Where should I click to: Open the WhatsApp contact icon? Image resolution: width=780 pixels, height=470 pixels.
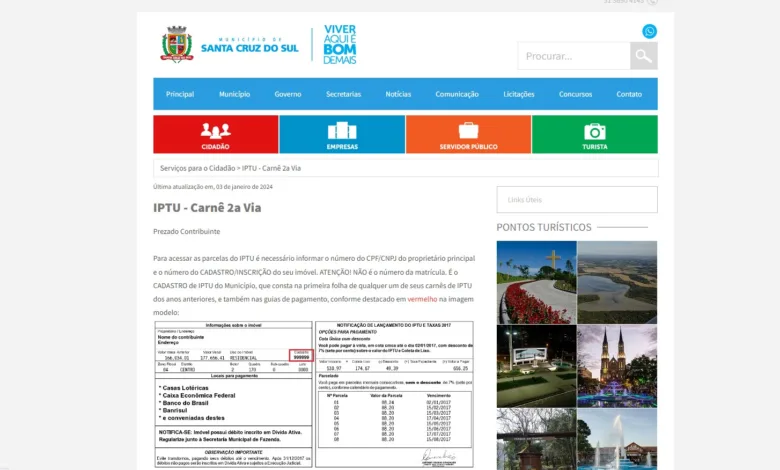pos(650,31)
